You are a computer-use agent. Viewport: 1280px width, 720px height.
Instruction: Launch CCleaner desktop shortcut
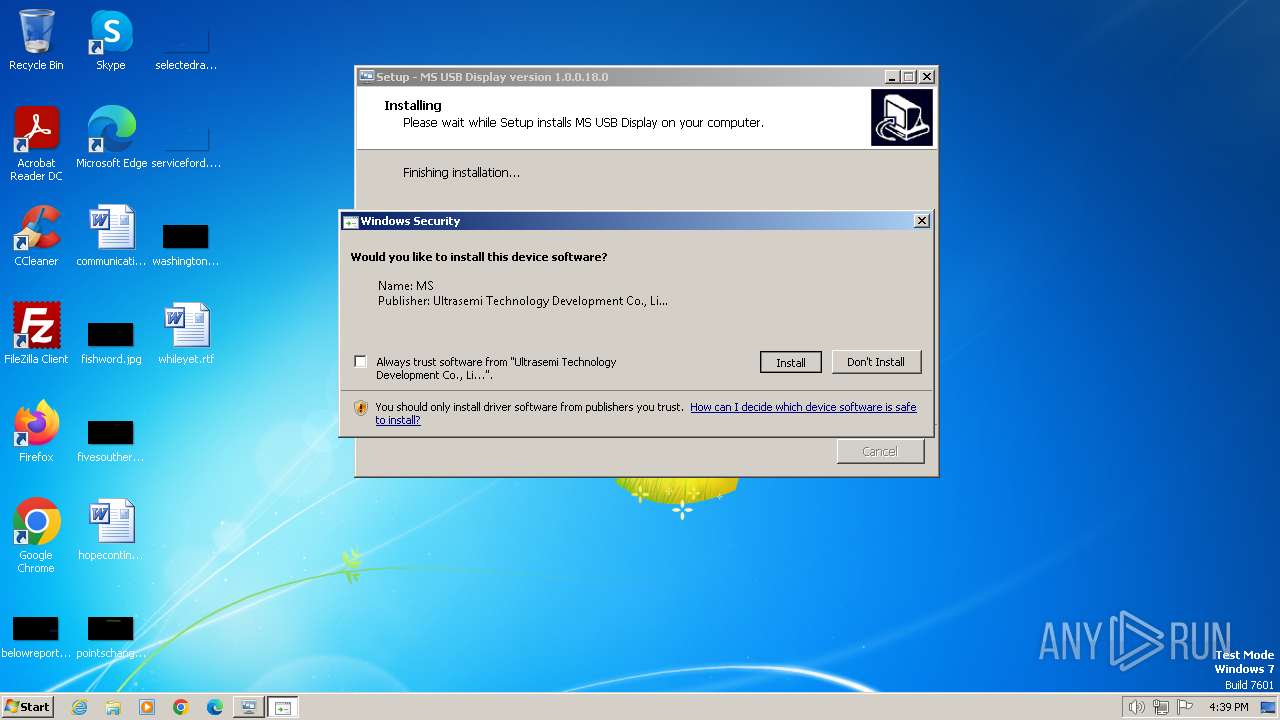[x=36, y=236]
